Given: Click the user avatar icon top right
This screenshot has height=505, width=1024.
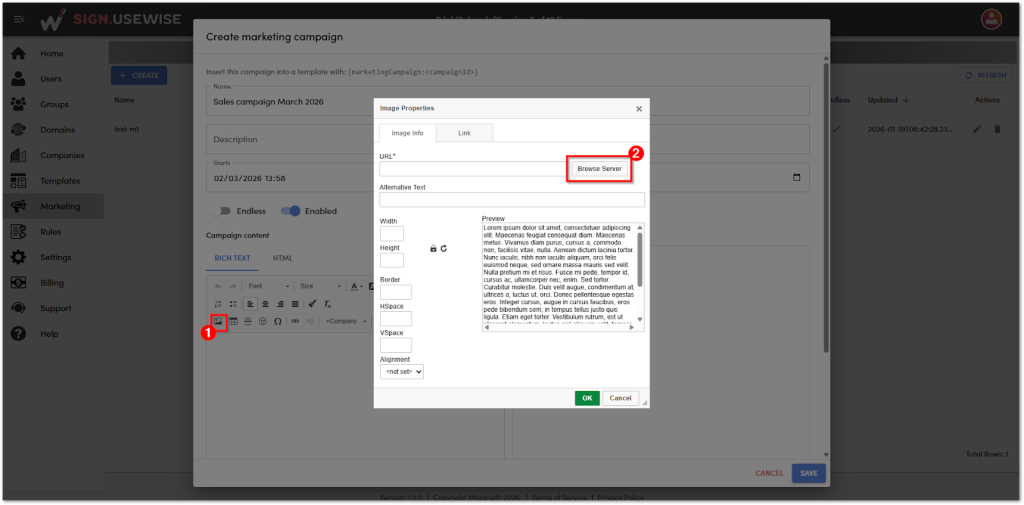Looking at the screenshot, I should [x=991, y=19].
